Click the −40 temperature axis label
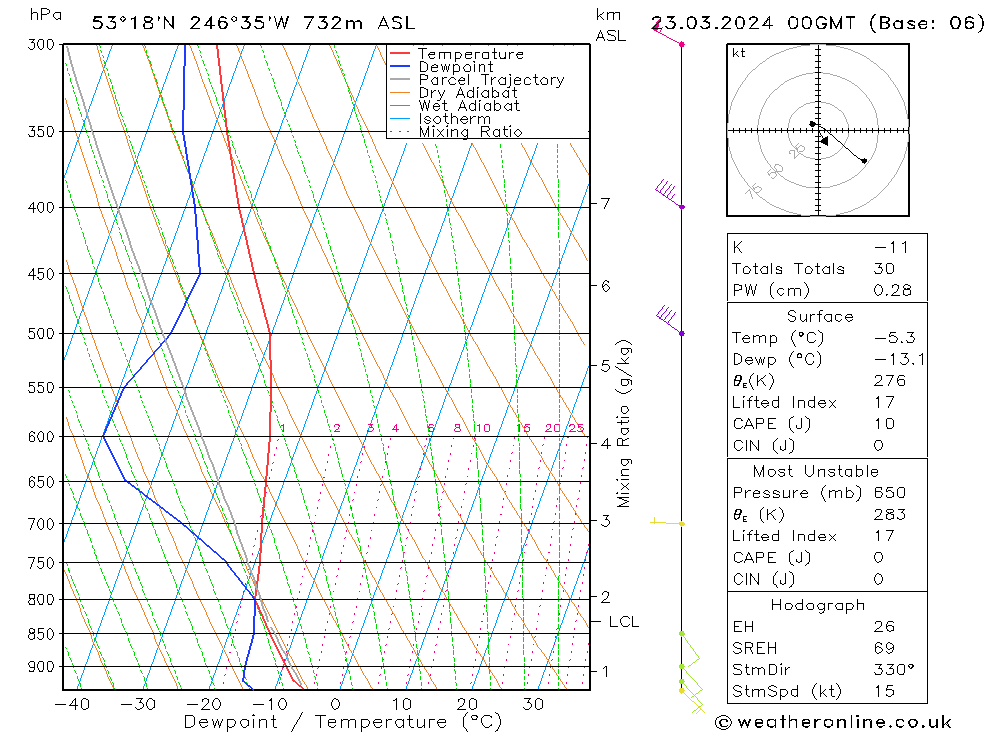1000x733 pixels. coord(71,704)
